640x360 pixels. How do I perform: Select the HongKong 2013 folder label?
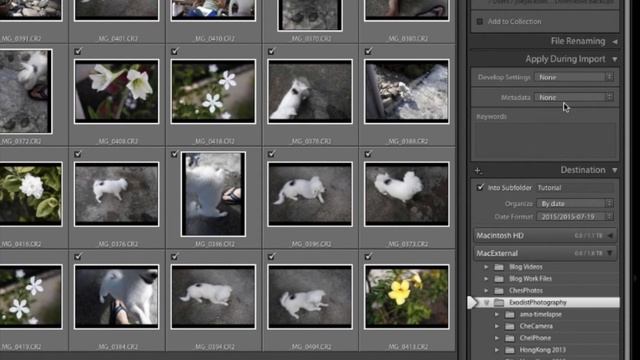(542, 350)
